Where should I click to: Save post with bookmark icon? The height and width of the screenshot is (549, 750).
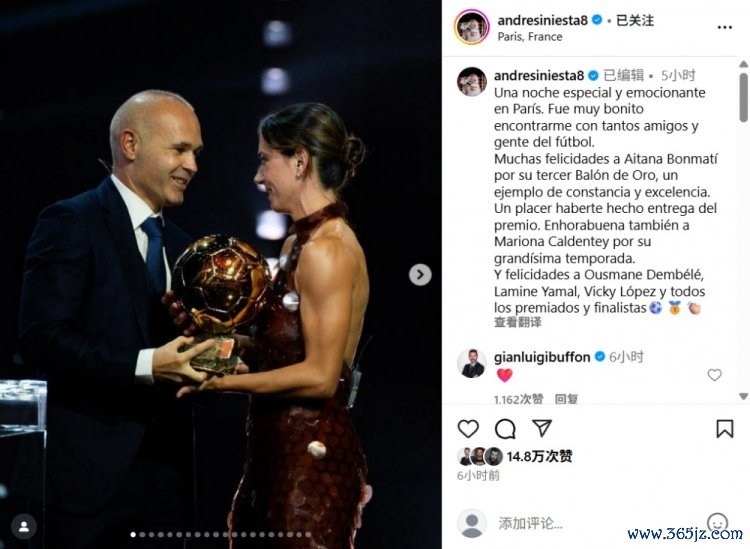pyautogui.click(x=724, y=428)
